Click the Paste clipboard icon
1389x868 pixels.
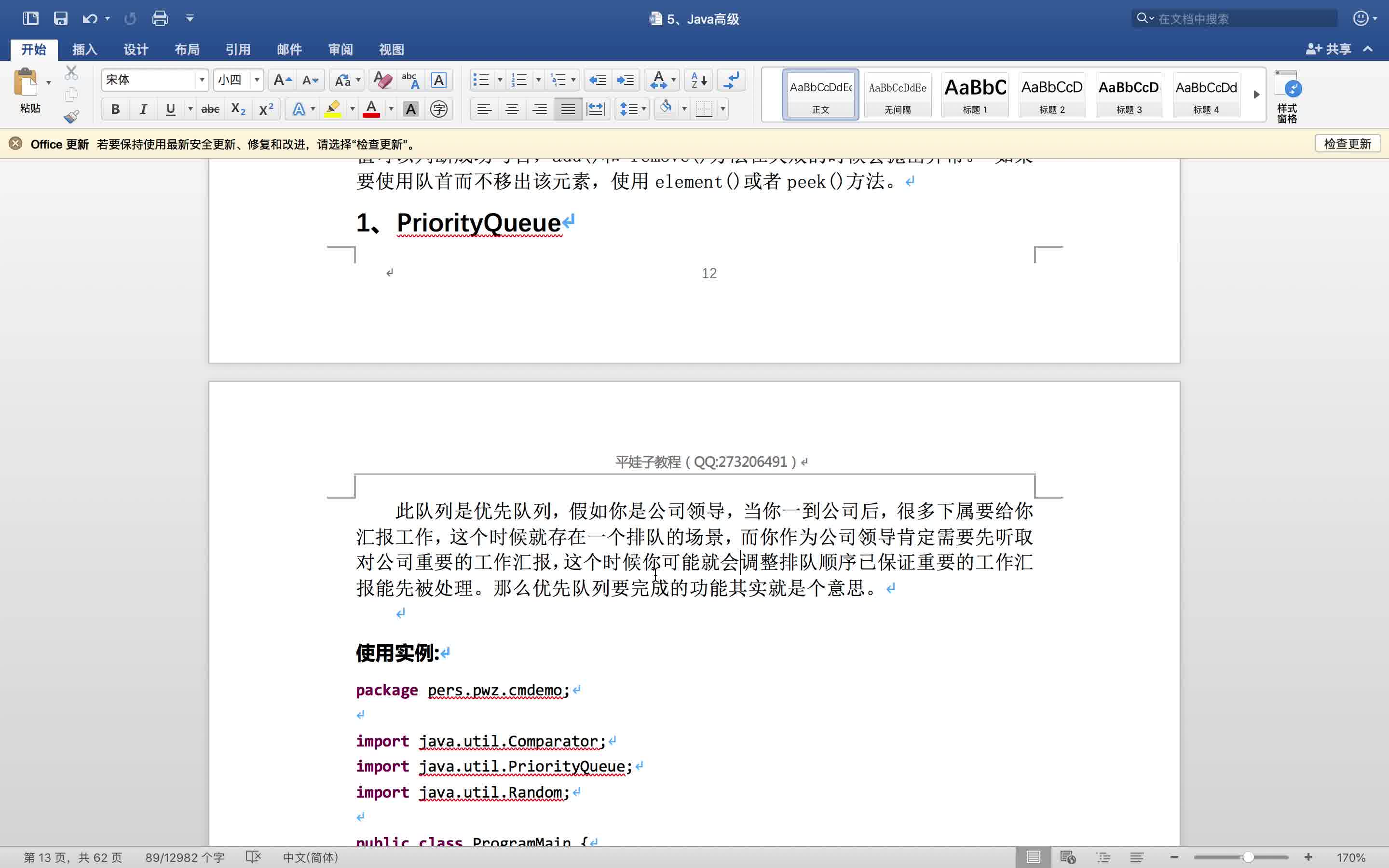click(x=25, y=82)
